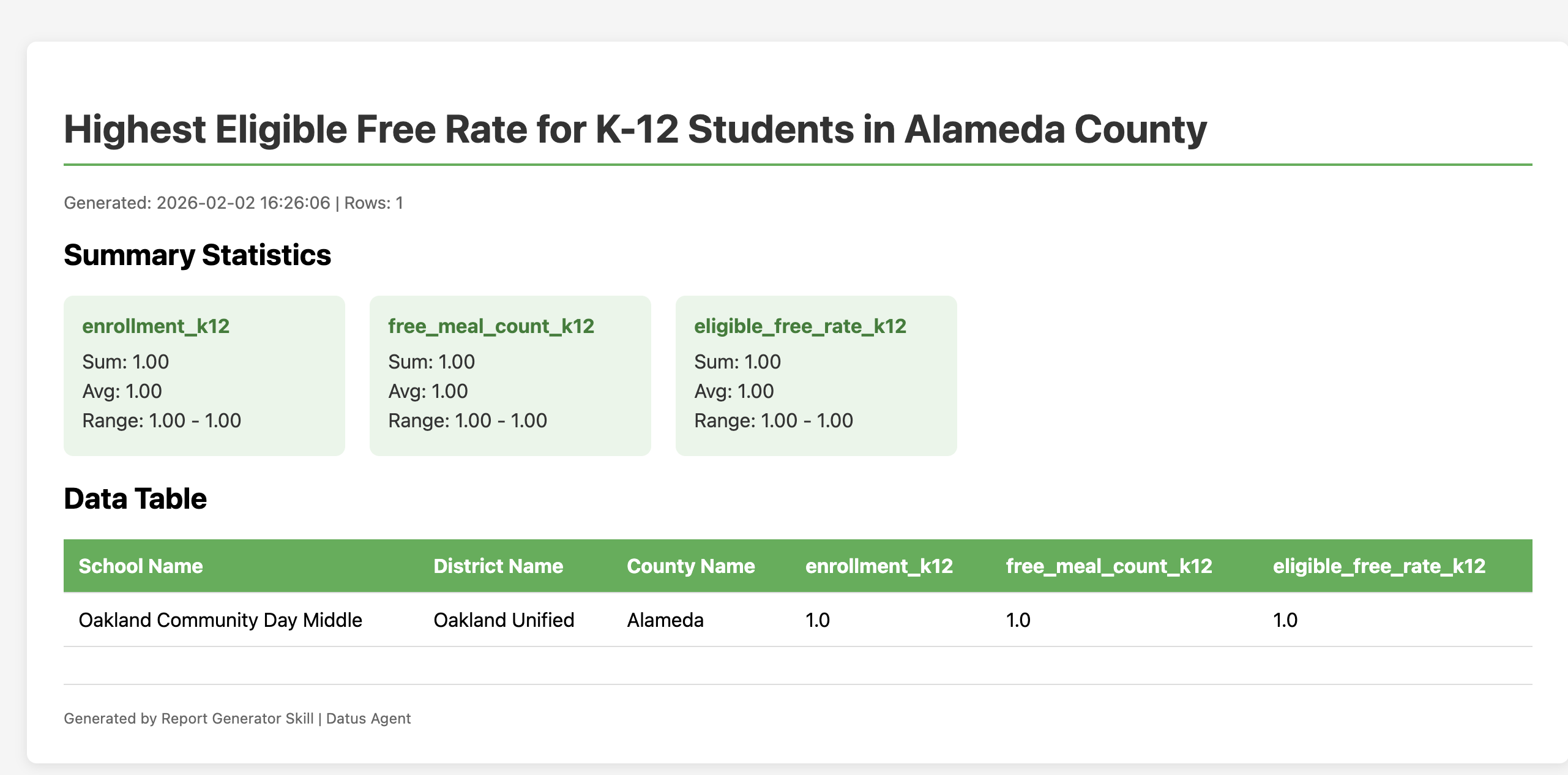Click the School Name column header

[x=141, y=566]
